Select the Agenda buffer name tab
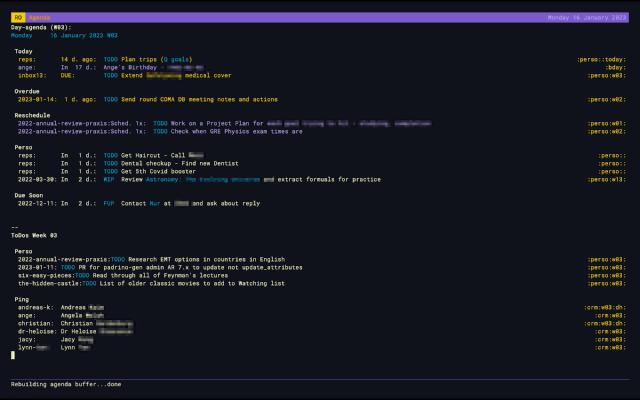The height and width of the screenshot is (400, 640). (x=39, y=18)
